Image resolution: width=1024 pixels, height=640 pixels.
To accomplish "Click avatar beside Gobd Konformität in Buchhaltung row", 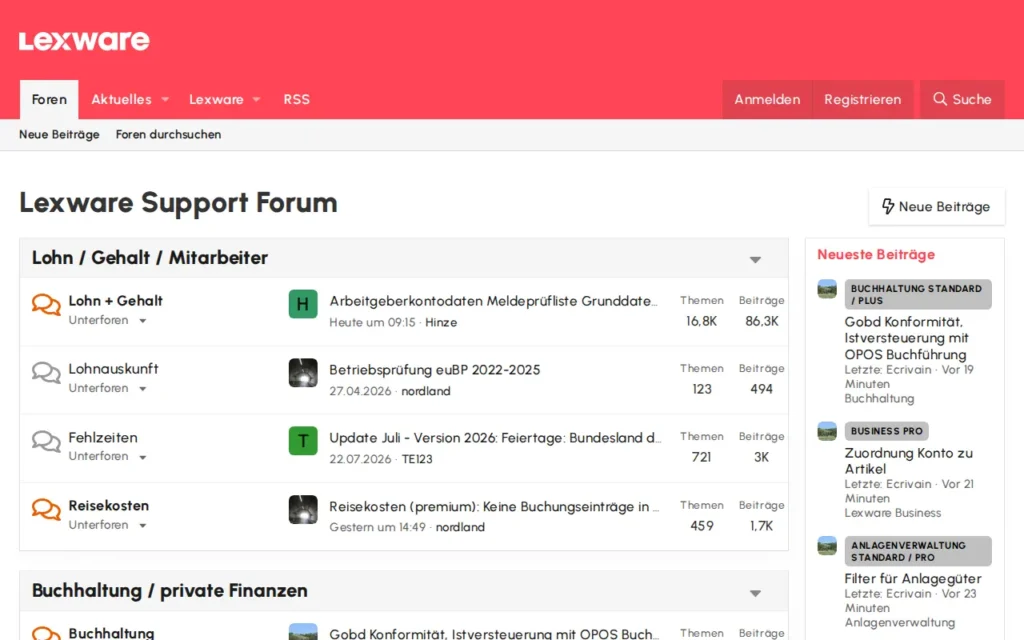I will [303, 632].
